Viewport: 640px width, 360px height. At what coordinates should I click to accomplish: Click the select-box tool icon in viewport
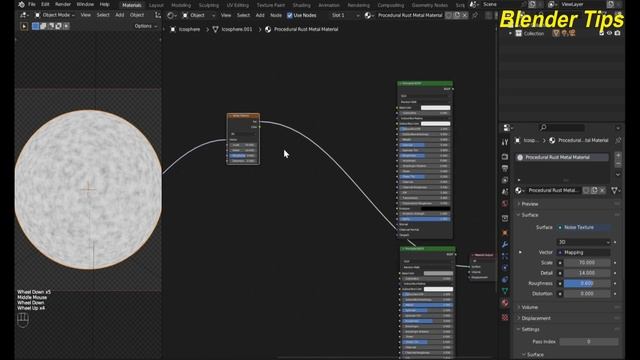click(x=36, y=26)
